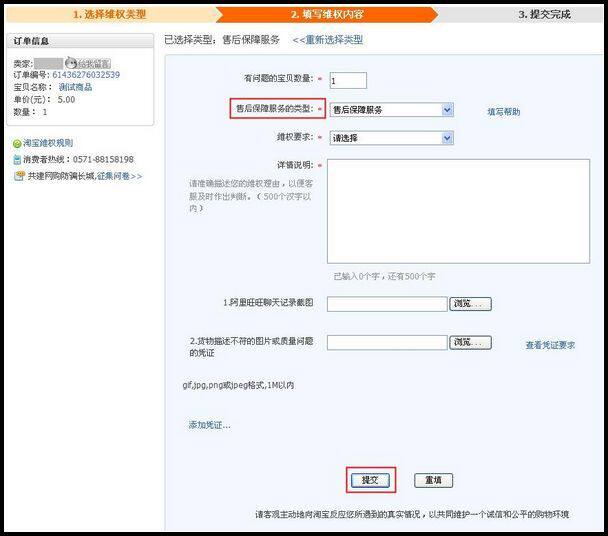Open the 重新选择类型 link
Screen dimensions: 608x536
click(x=328, y=40)
